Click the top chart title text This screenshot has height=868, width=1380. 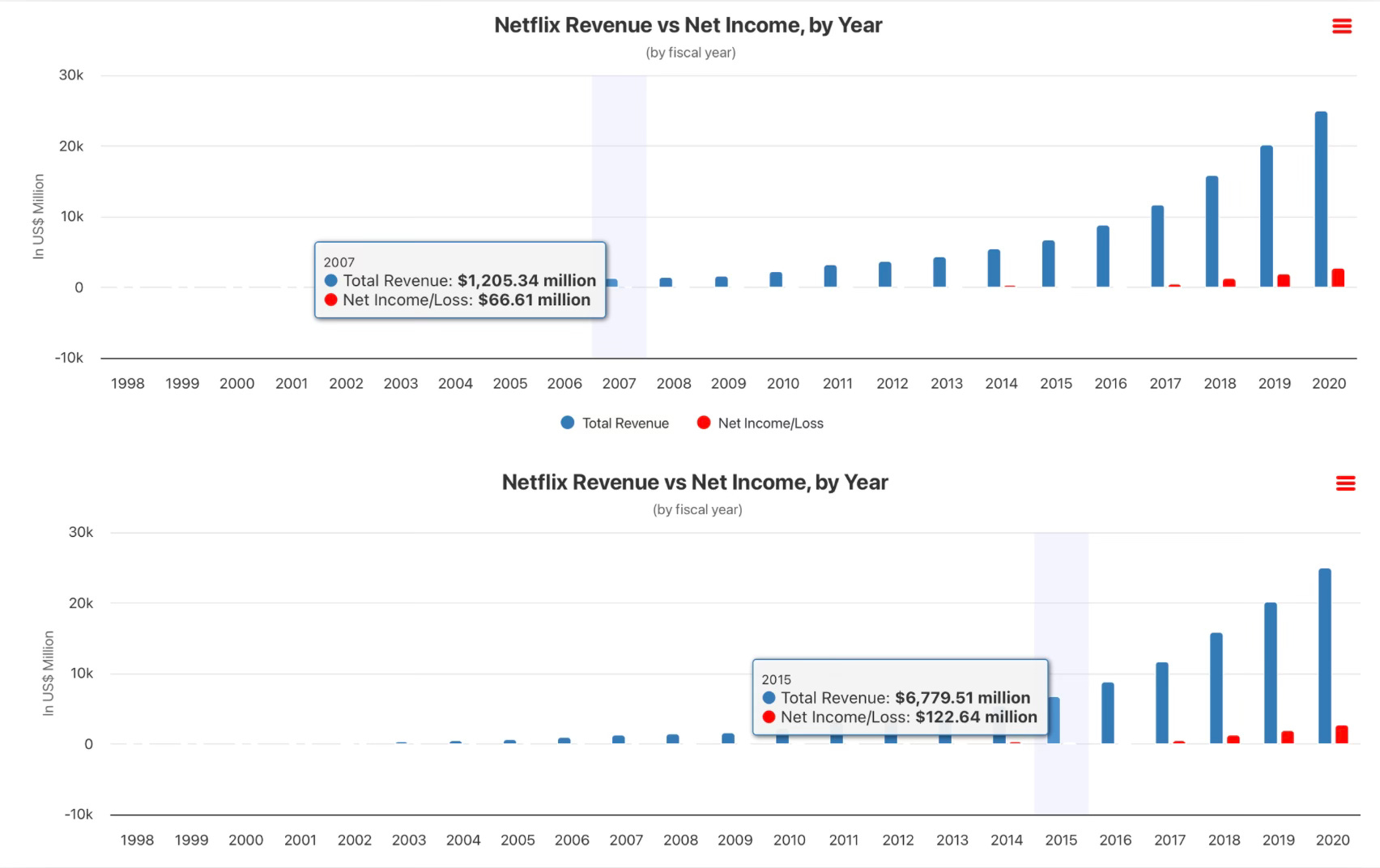point(688,25)
